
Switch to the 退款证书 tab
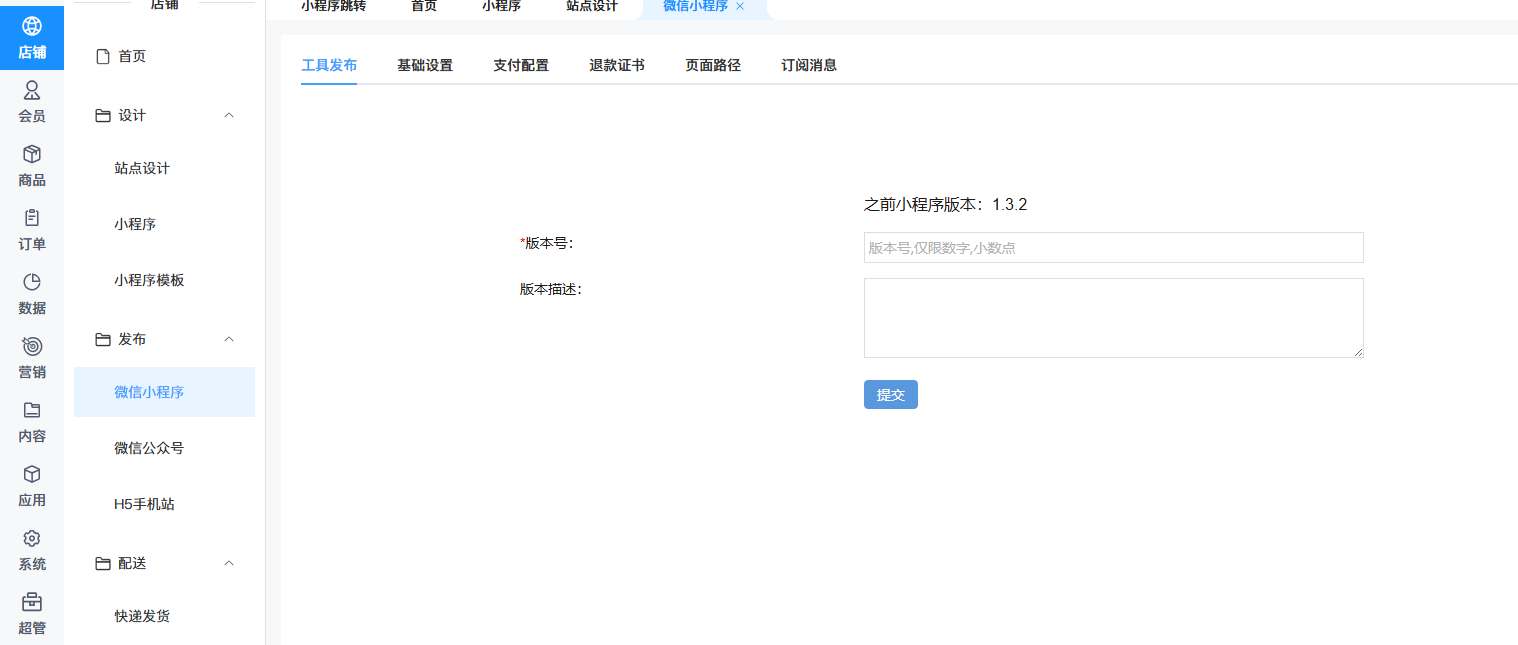point(617,65)
